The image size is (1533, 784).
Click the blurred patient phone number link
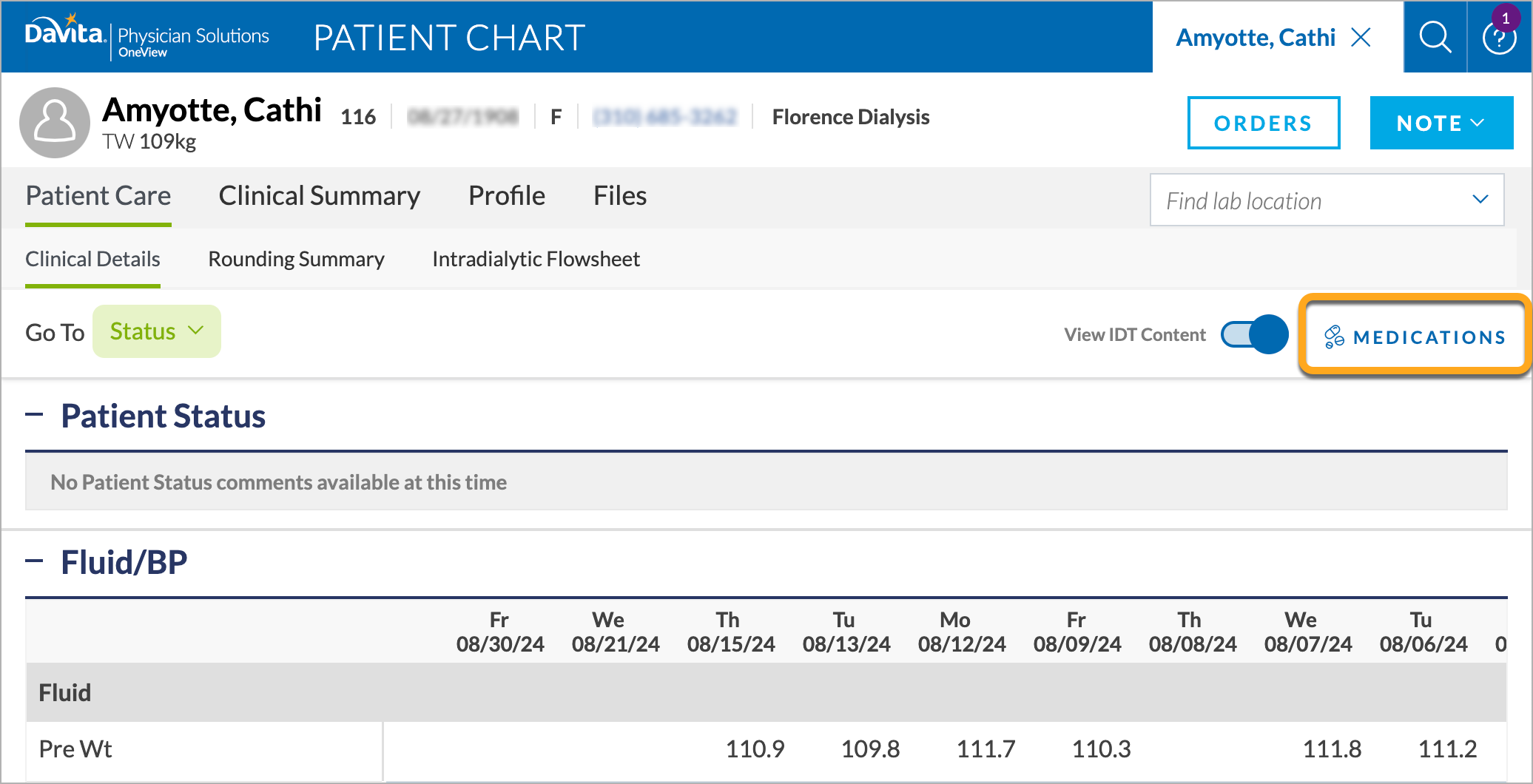click(x=665, y=117)
